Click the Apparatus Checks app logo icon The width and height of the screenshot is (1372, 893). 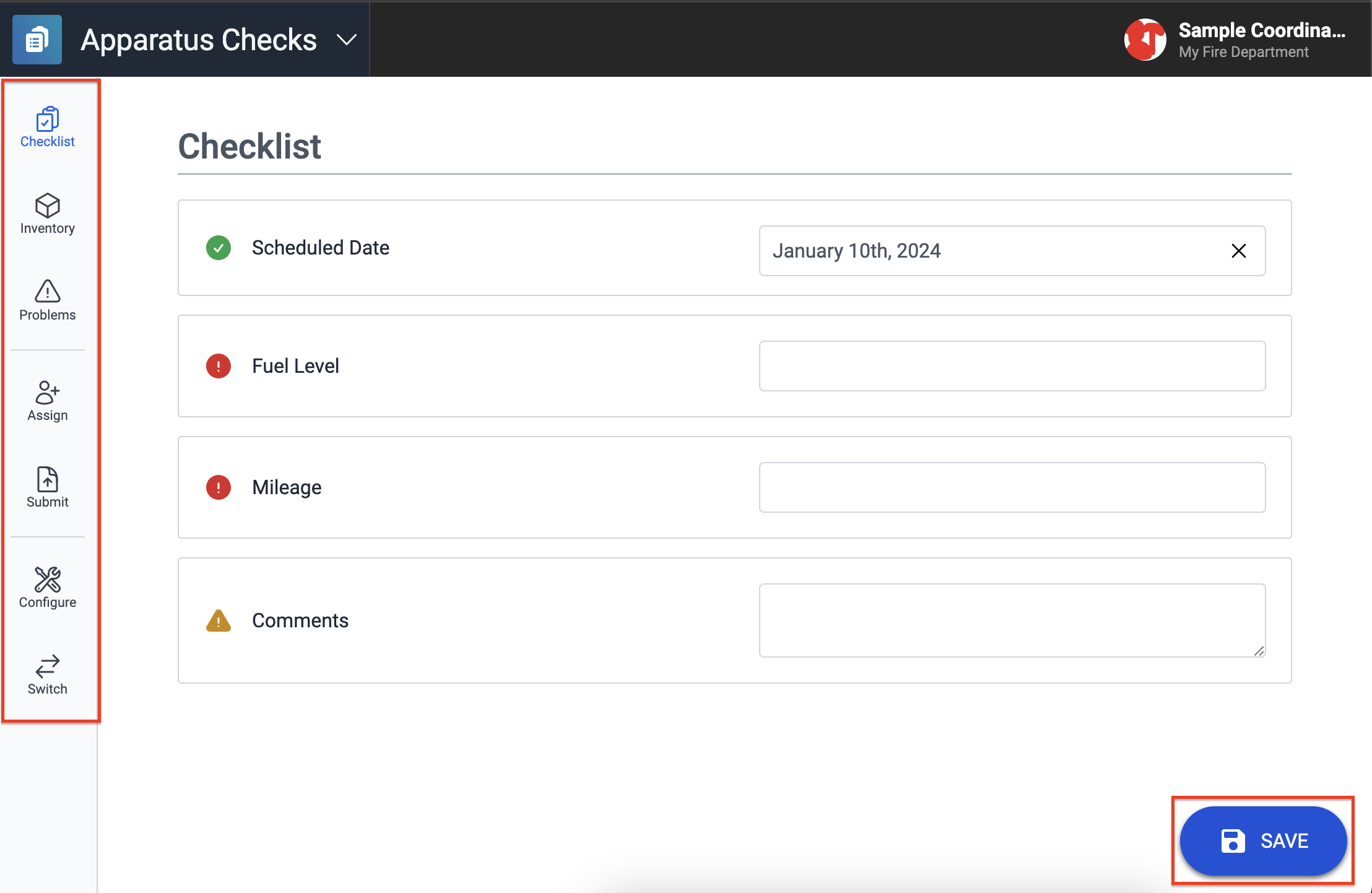37,40
